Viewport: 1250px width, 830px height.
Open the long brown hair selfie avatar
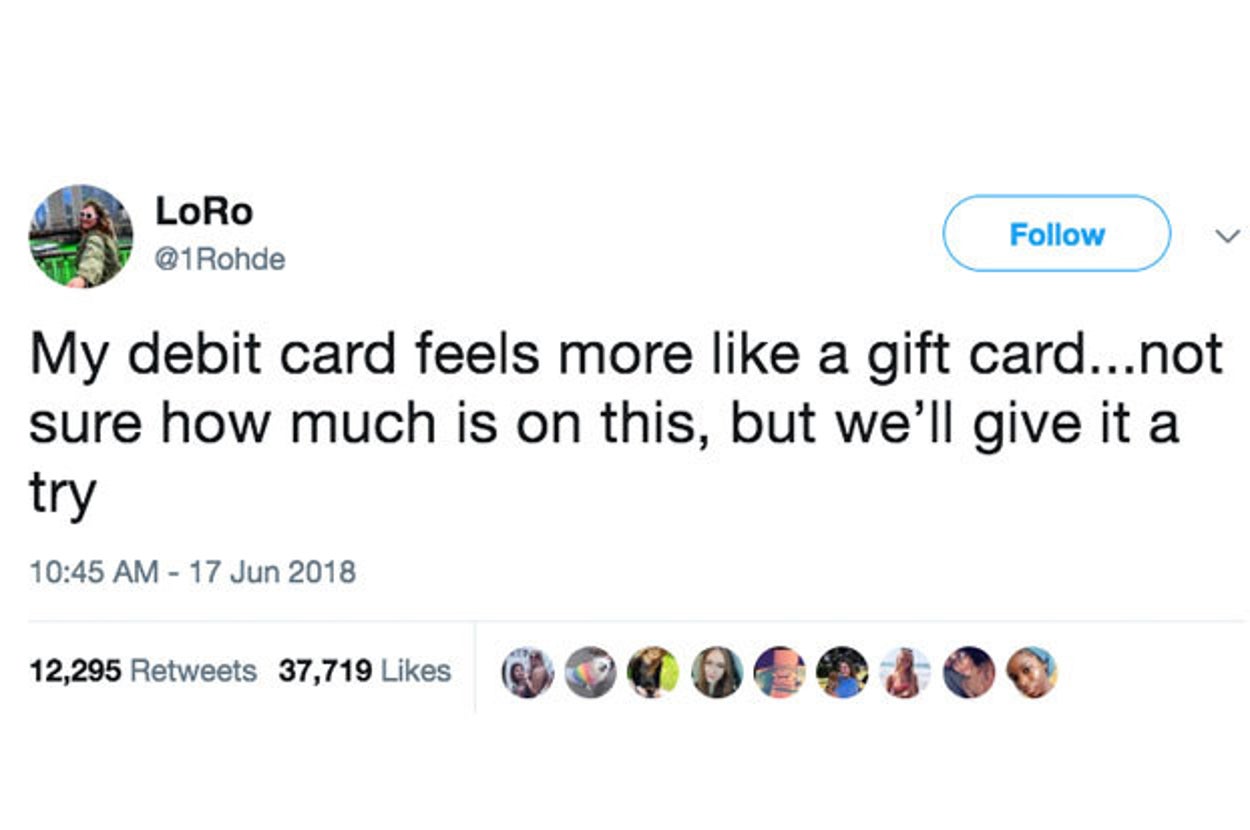point(716,672)
